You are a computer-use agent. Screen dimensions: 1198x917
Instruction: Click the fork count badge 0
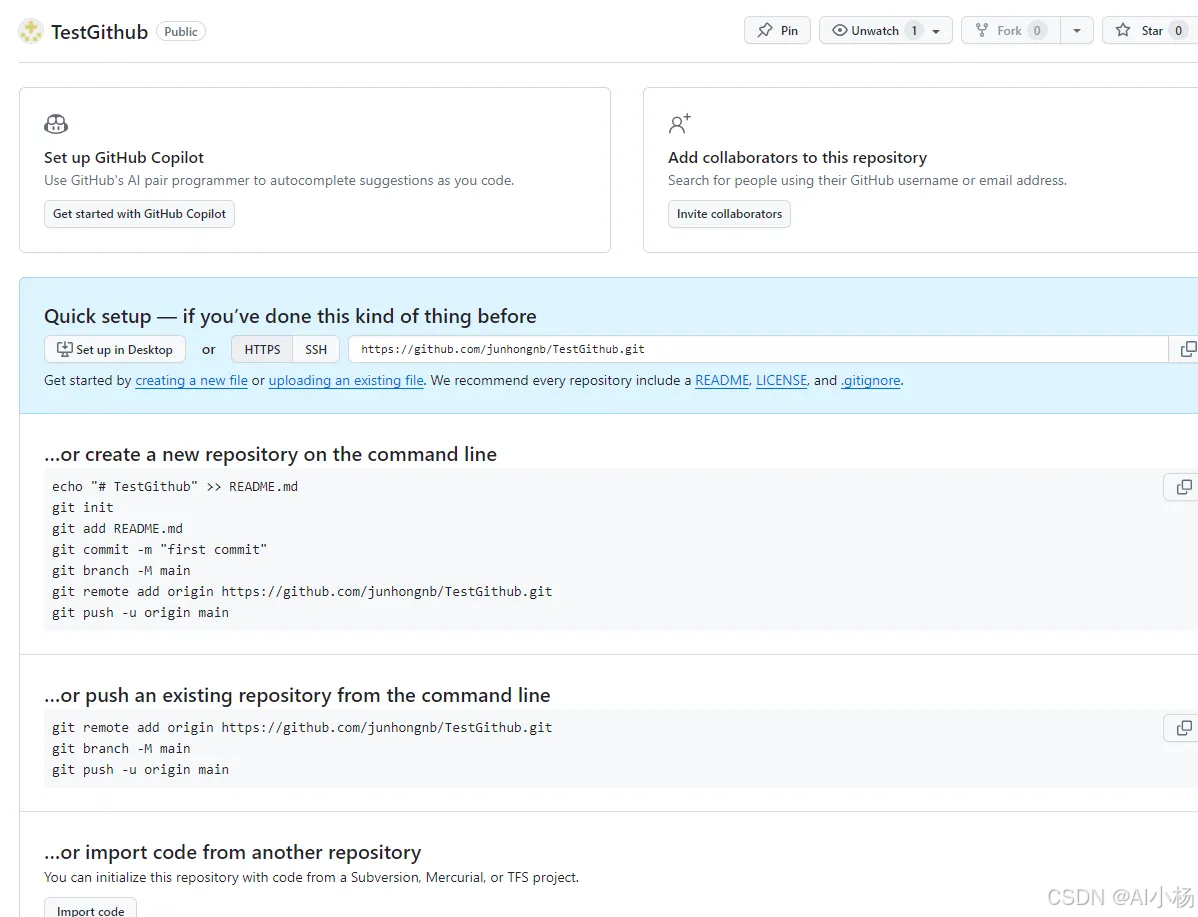coord(1037,31)
